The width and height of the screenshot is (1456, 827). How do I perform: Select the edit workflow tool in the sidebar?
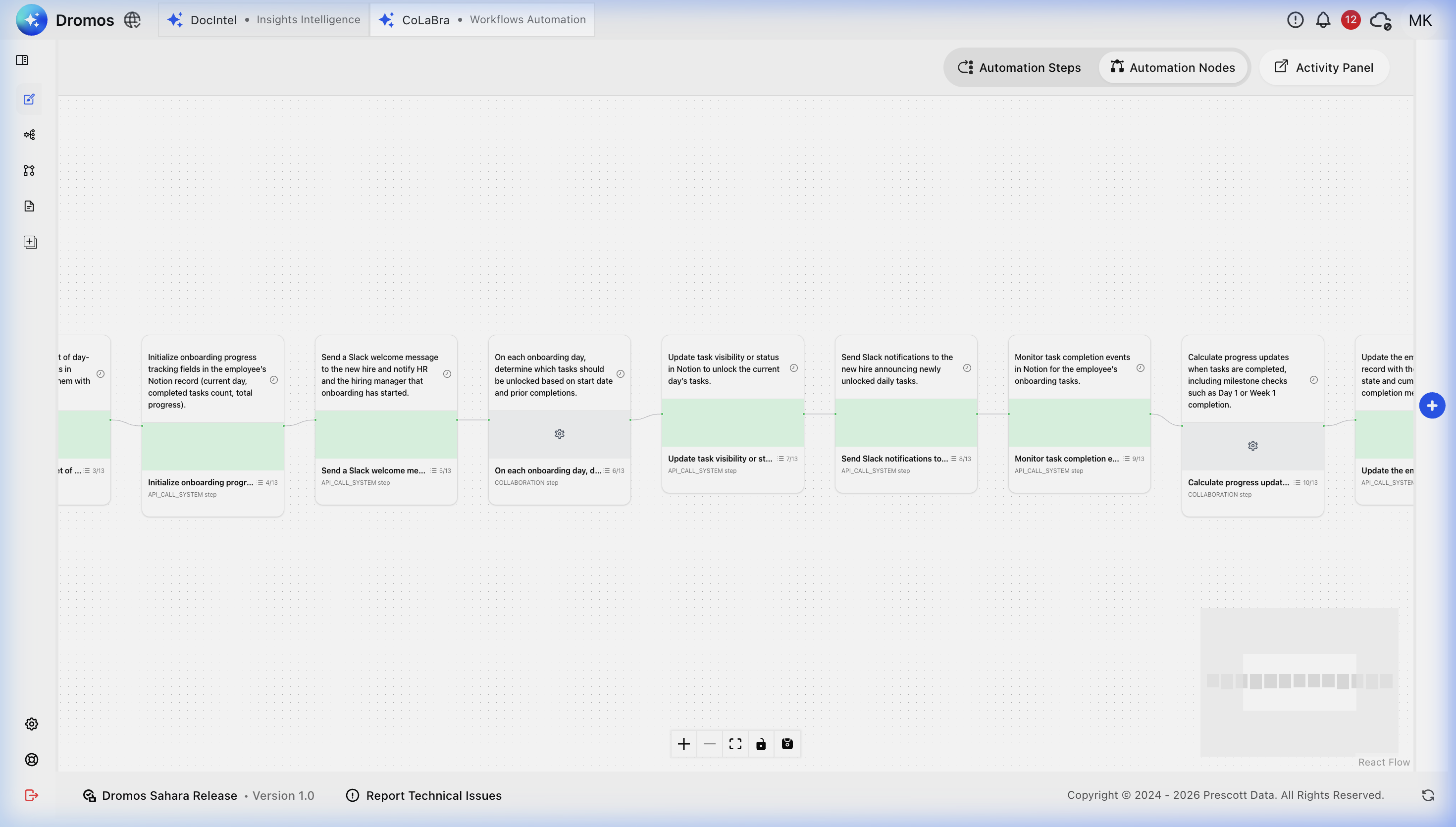pos(30,99)
